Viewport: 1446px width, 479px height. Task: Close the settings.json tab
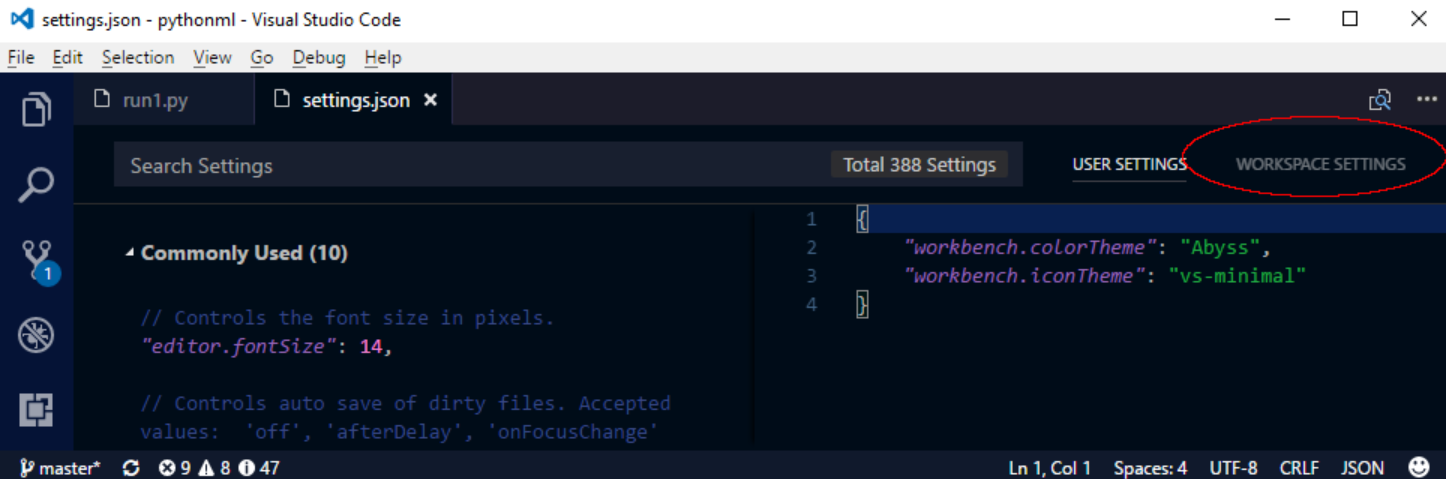click(x=431, y=100)
